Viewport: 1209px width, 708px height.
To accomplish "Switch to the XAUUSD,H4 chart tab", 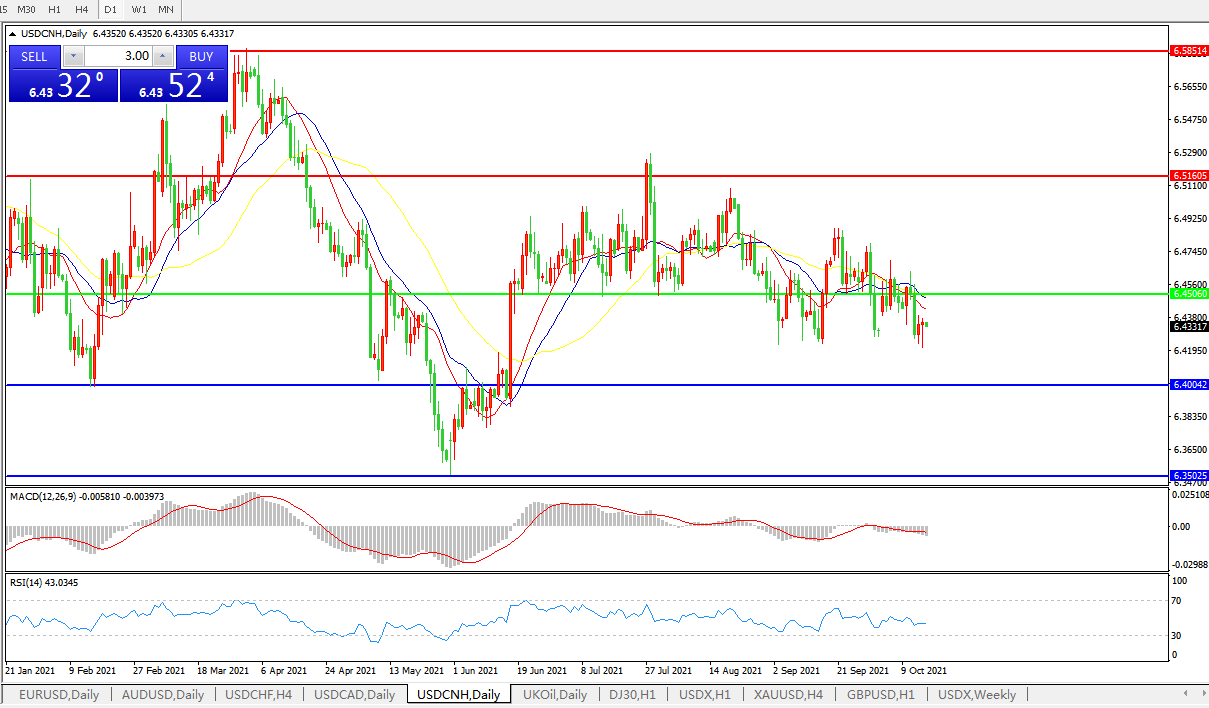I will [x=788, y=694].
